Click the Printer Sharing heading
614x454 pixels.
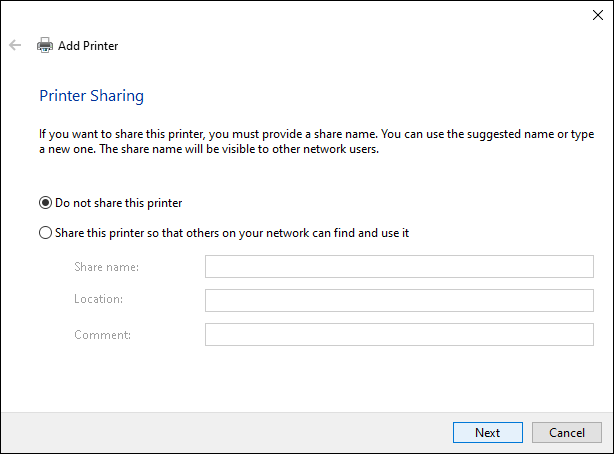(x=92, y=96)
